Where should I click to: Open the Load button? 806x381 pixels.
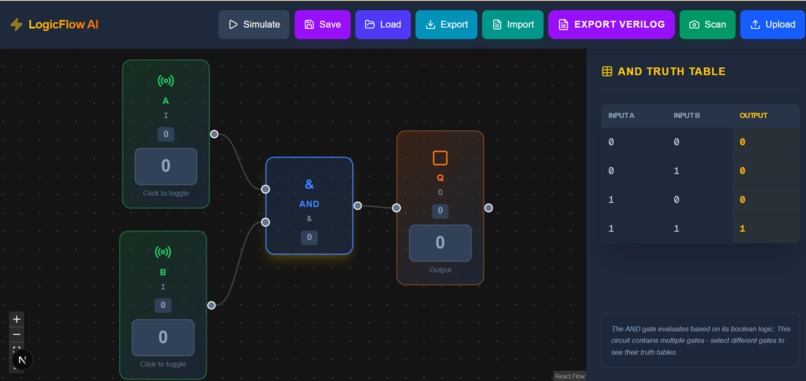click(x=383, y=25)
